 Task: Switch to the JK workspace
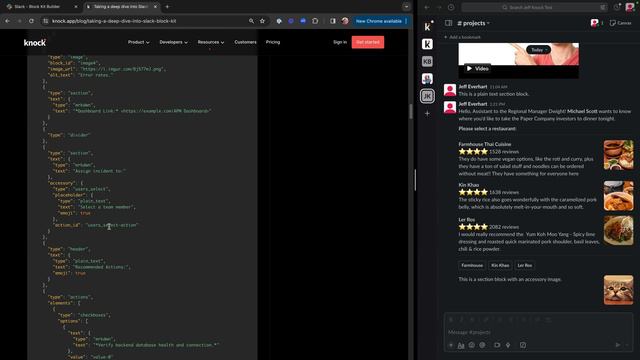click(427, 96)
